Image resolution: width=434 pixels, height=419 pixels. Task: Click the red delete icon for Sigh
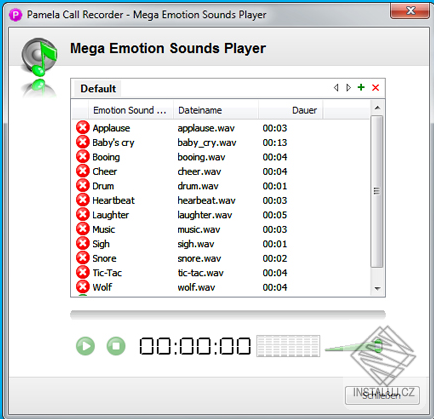coord(83,244)
